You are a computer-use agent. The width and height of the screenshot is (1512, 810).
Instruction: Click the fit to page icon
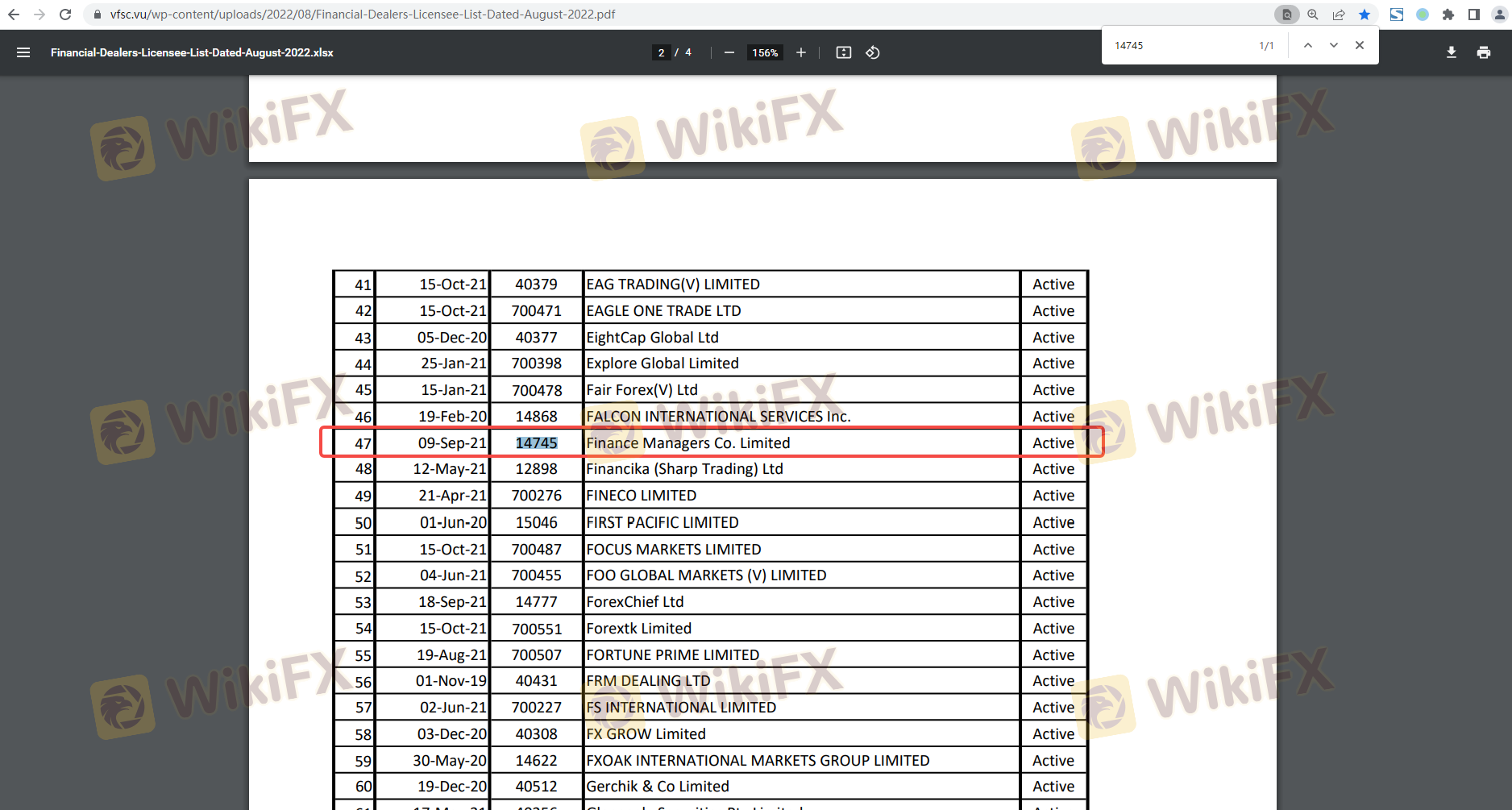(843, 52)
